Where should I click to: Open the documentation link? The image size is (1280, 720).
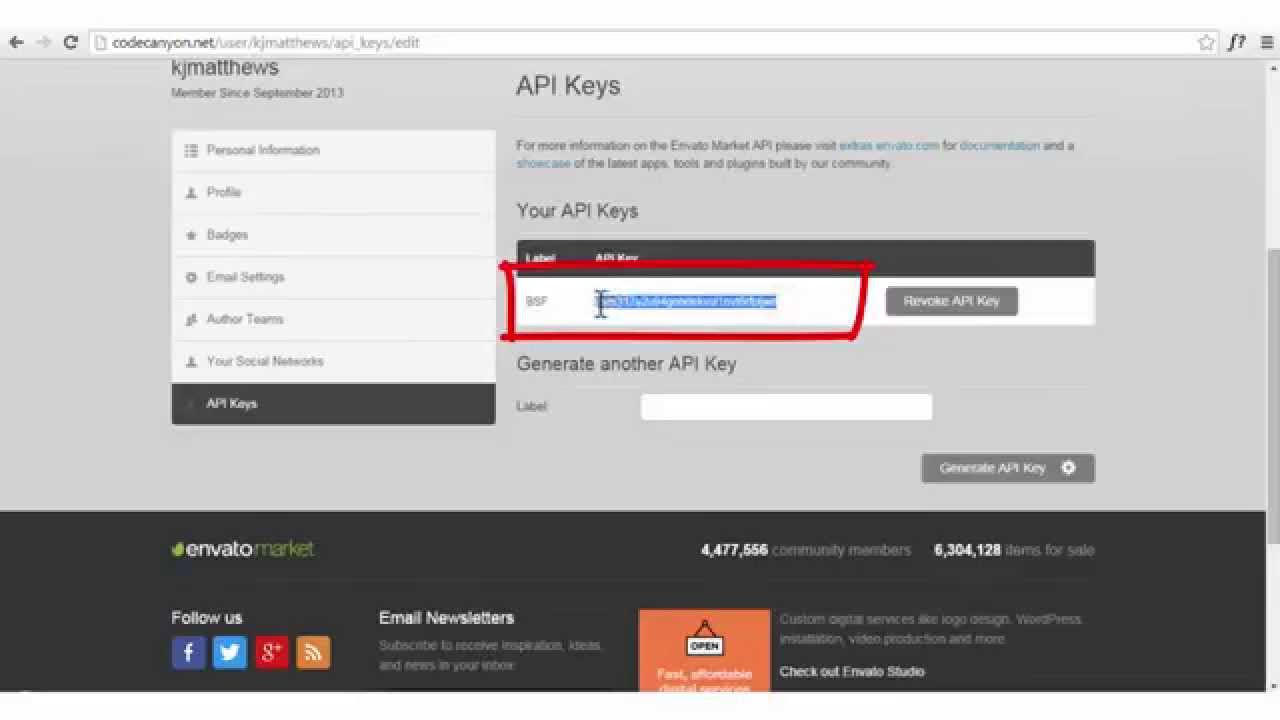pos(1000,145)
